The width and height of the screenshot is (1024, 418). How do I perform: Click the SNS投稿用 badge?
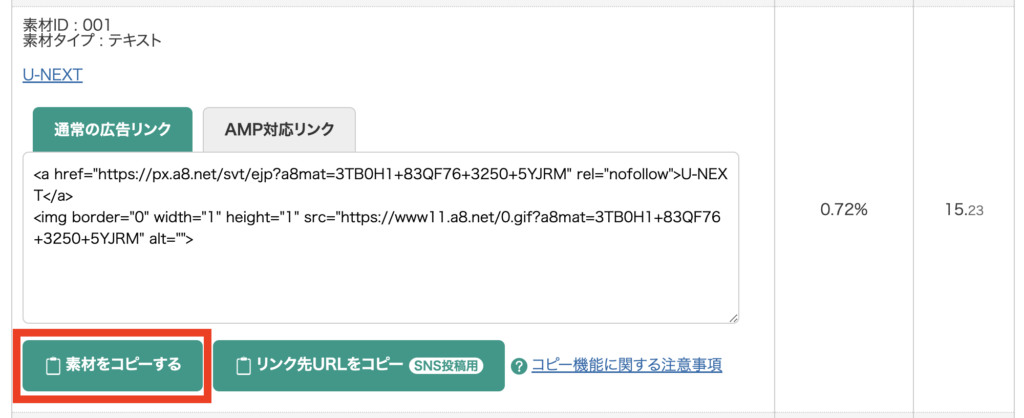[446, 366]
